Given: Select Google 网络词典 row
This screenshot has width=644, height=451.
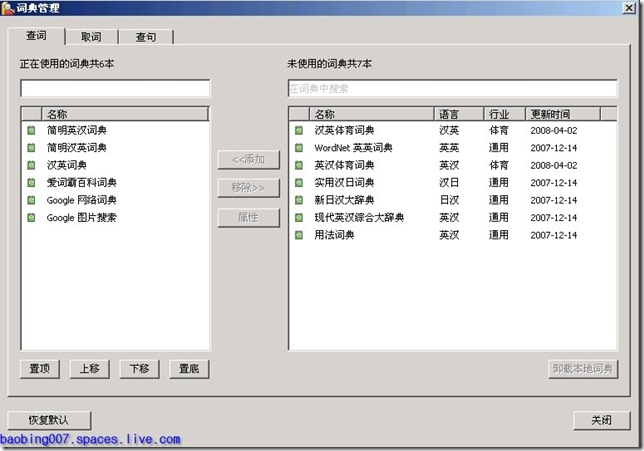Looking at the screenshot, I should pyautogui.click(x=115, y=200).
